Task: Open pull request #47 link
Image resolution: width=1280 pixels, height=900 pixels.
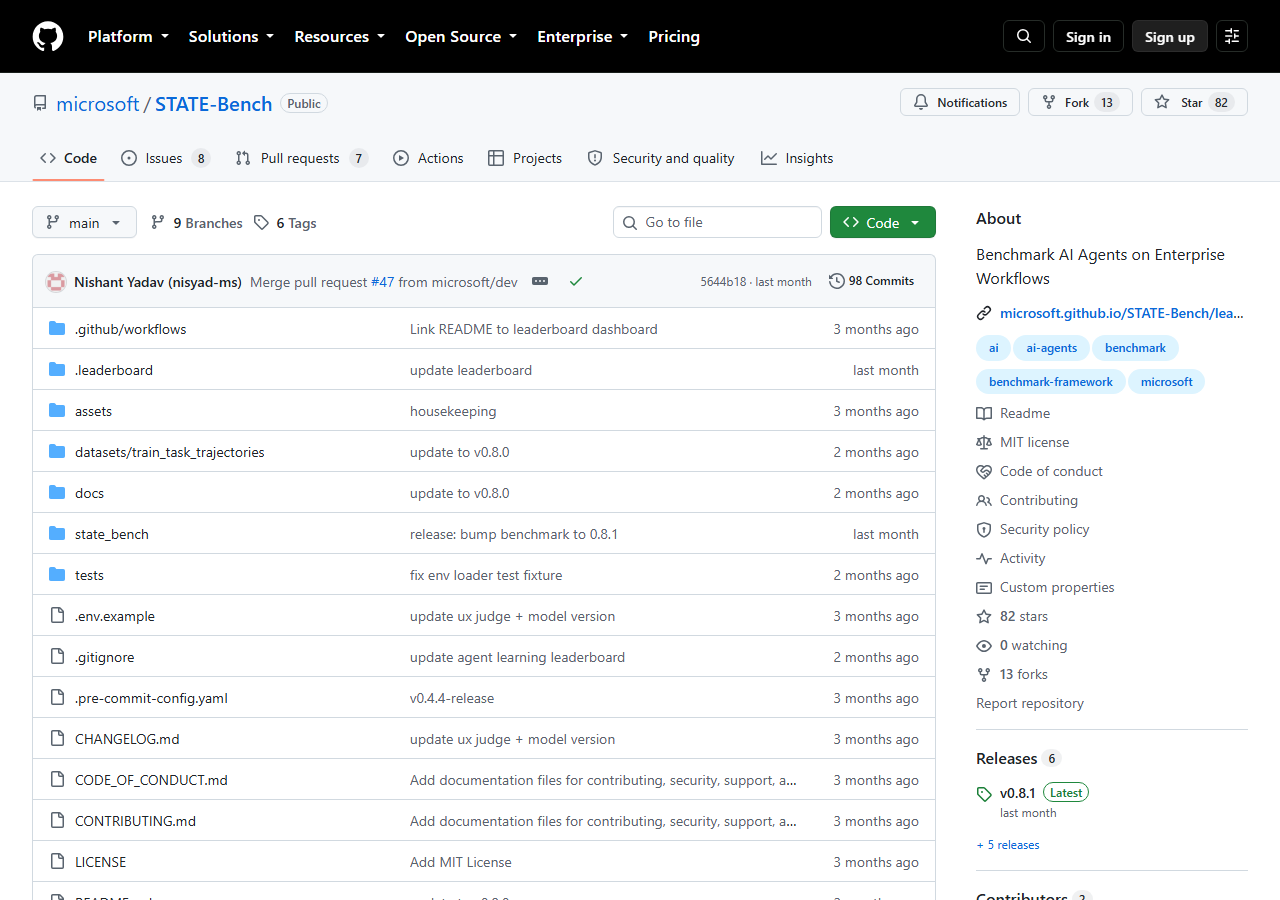Action: [x=383, y=282]
